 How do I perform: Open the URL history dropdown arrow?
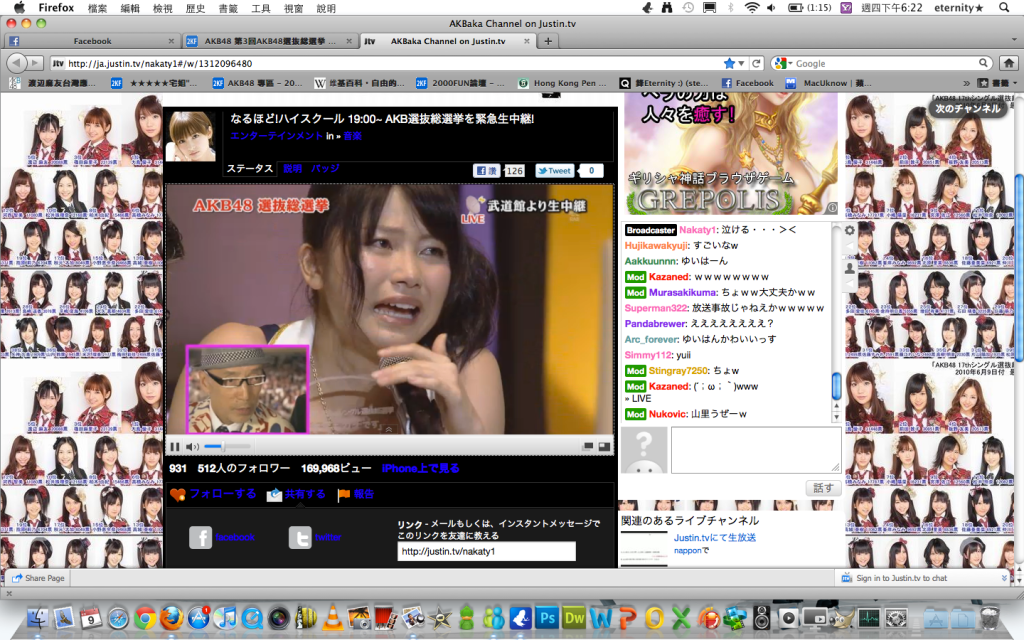click(743, 63)
